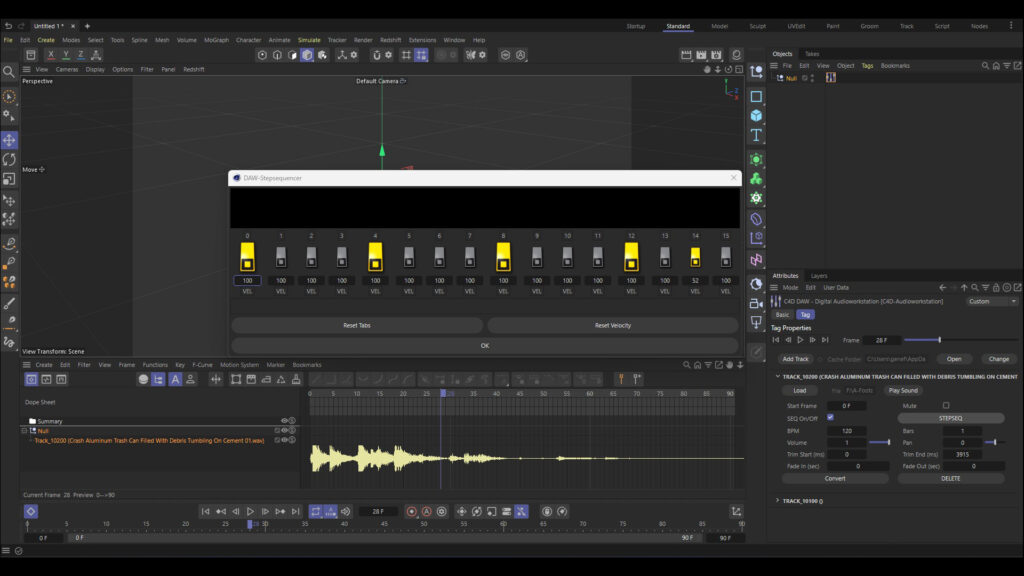Click Attributes lock icon
Screen dimensions: 1024x576
pyautogui.click(x=996, y=287)
